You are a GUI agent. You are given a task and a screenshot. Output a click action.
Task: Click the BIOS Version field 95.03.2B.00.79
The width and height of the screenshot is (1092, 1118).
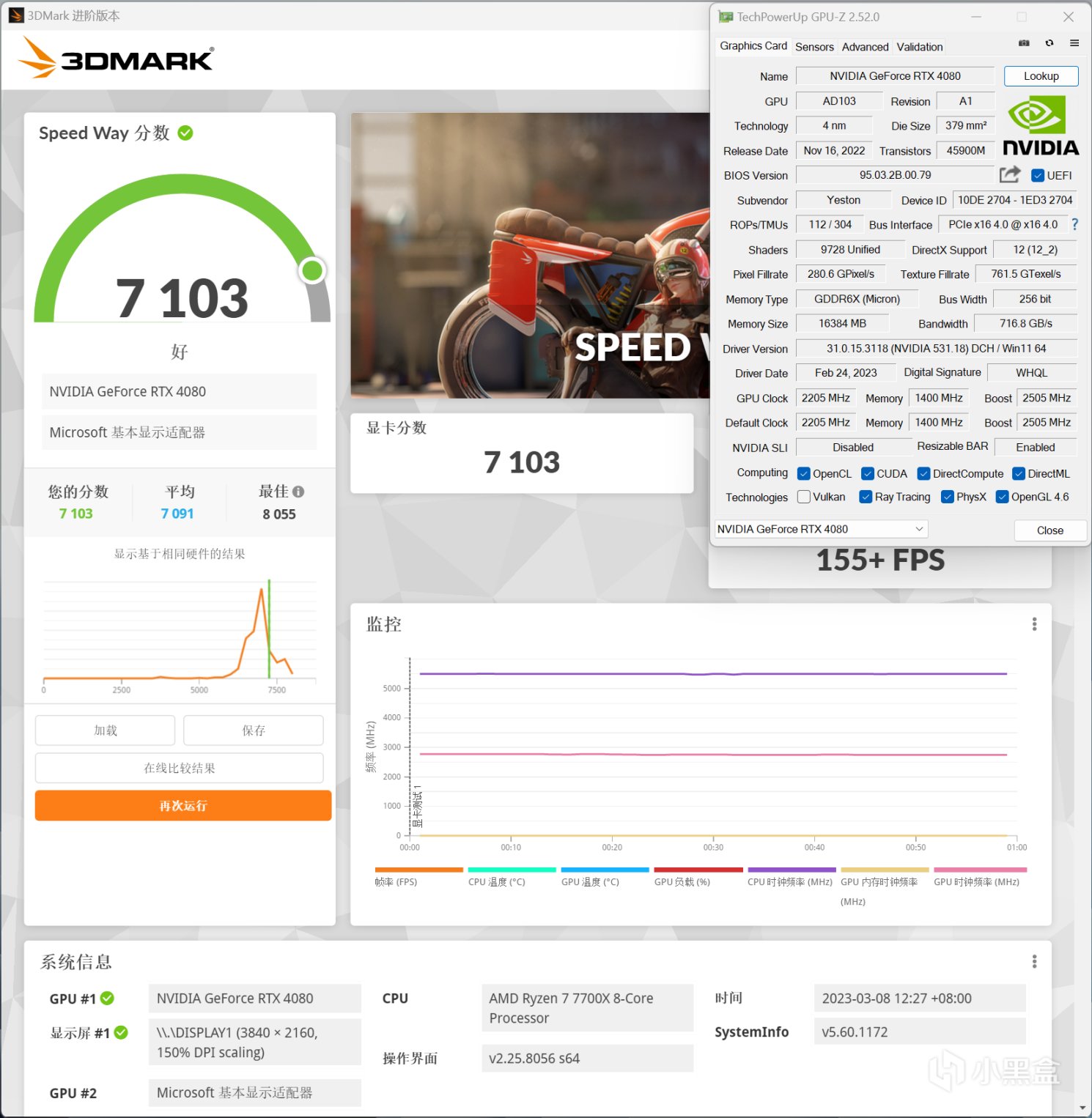pyautogui.click(x=895, y=175)
